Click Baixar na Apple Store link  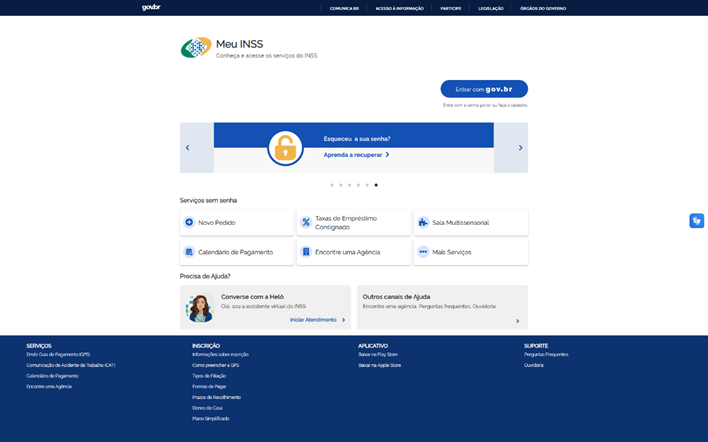[x=380, y=365]
